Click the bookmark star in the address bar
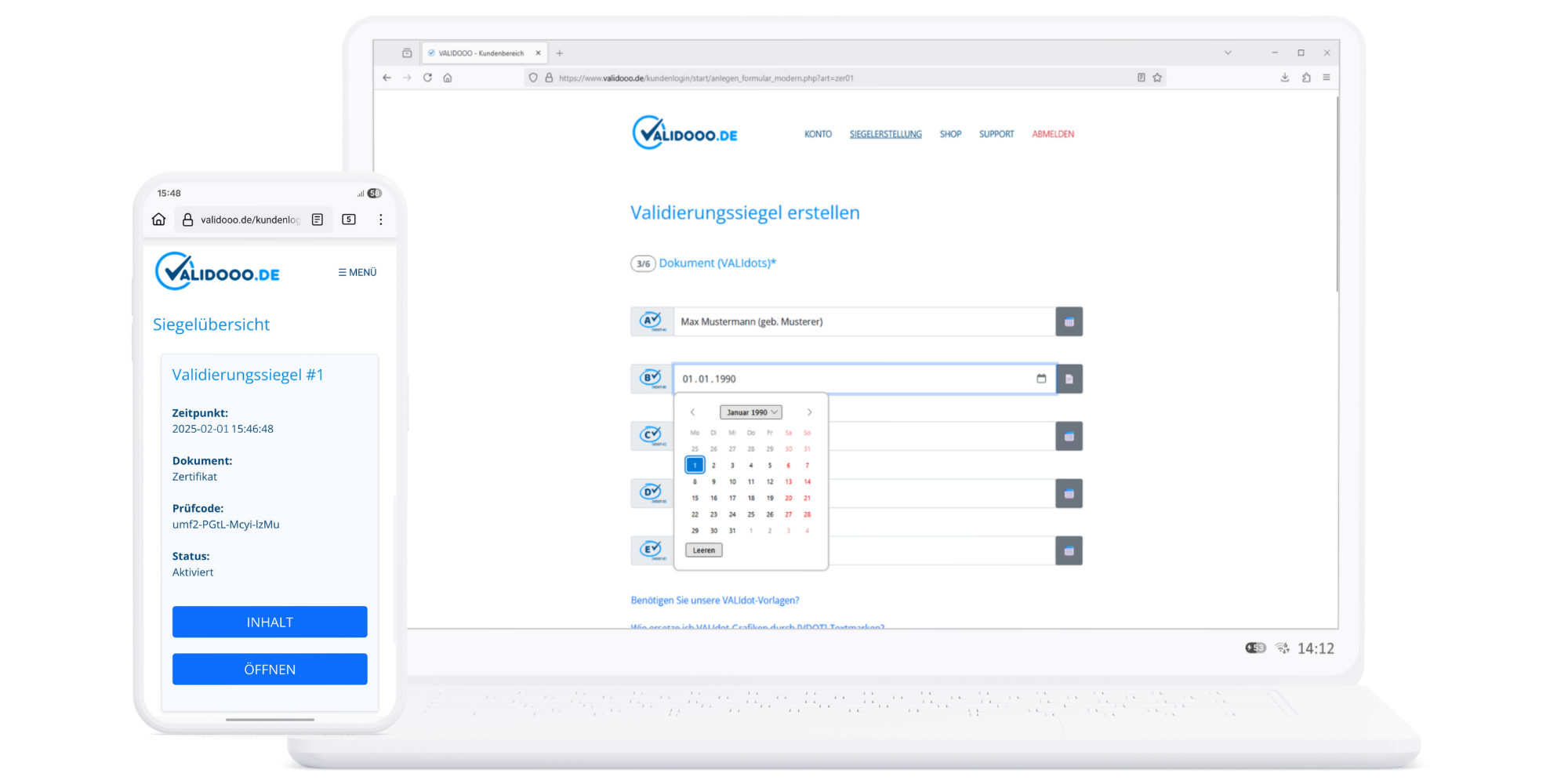Viewport: 1568px width, 784px height. tap(1157, 77)
